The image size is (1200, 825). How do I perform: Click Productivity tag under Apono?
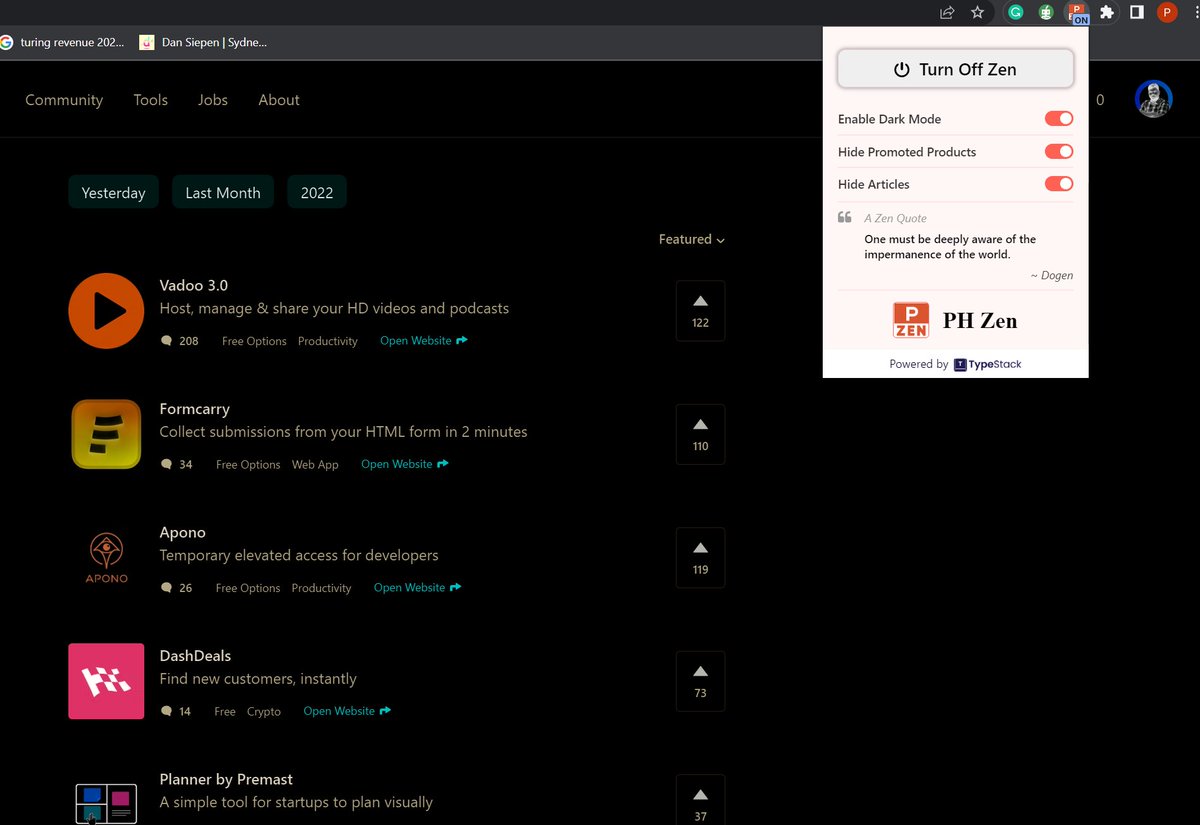[321, 588]
